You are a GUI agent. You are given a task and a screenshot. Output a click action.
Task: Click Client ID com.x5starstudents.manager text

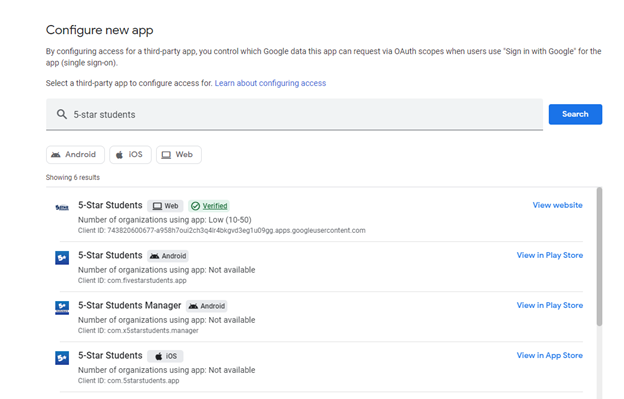click(138, 331)
